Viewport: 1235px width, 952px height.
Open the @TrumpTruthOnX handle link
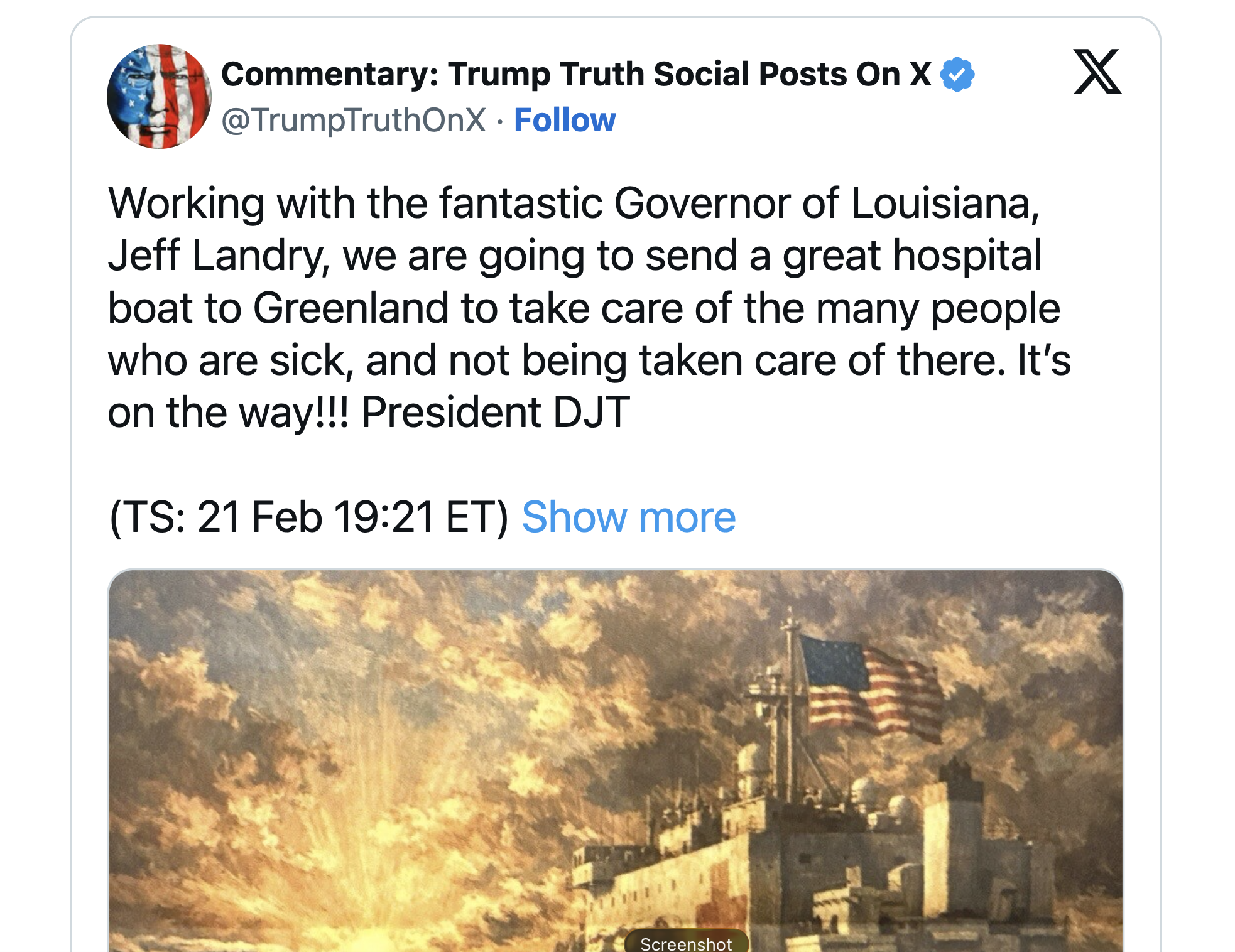pos(354,120)
